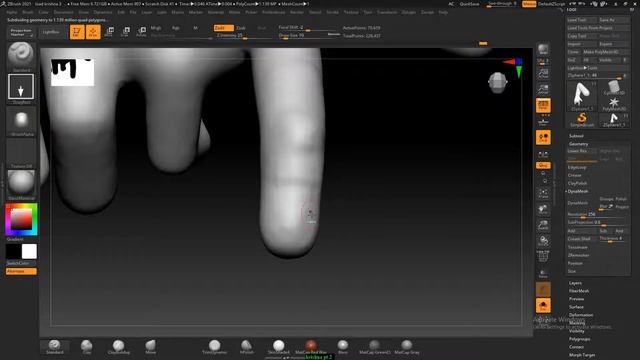Select the black secondary color swatch
Screen dimensions: 640x360
click(x=13, y=251)
